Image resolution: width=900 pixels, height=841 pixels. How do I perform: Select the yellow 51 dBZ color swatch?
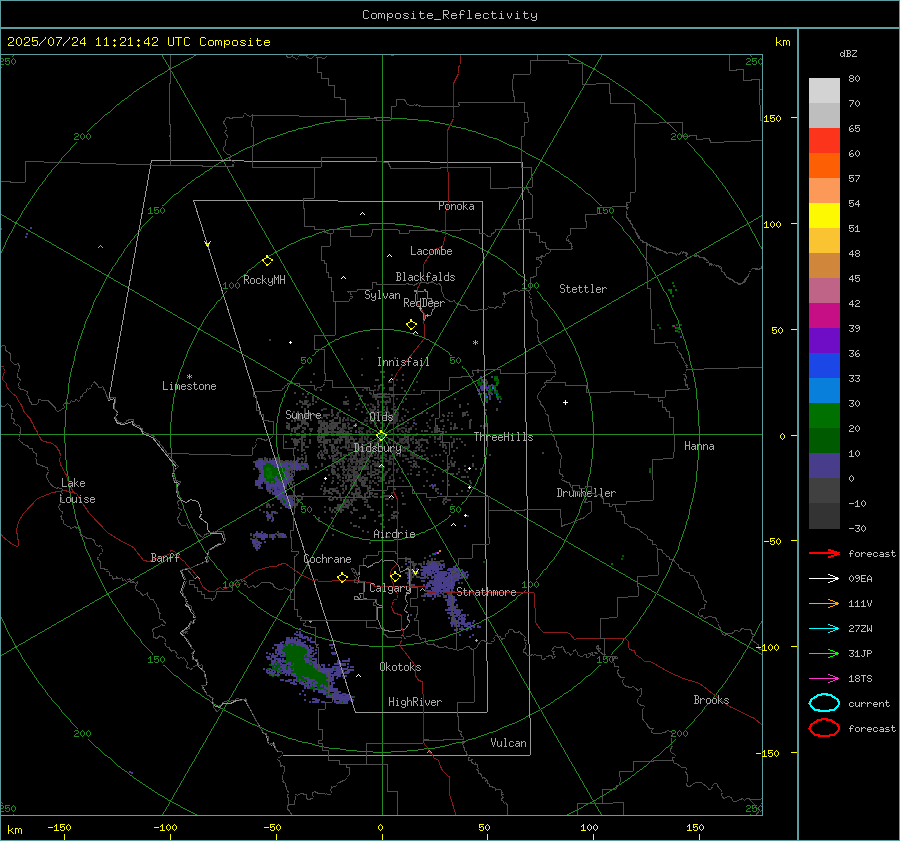[824, 216]
